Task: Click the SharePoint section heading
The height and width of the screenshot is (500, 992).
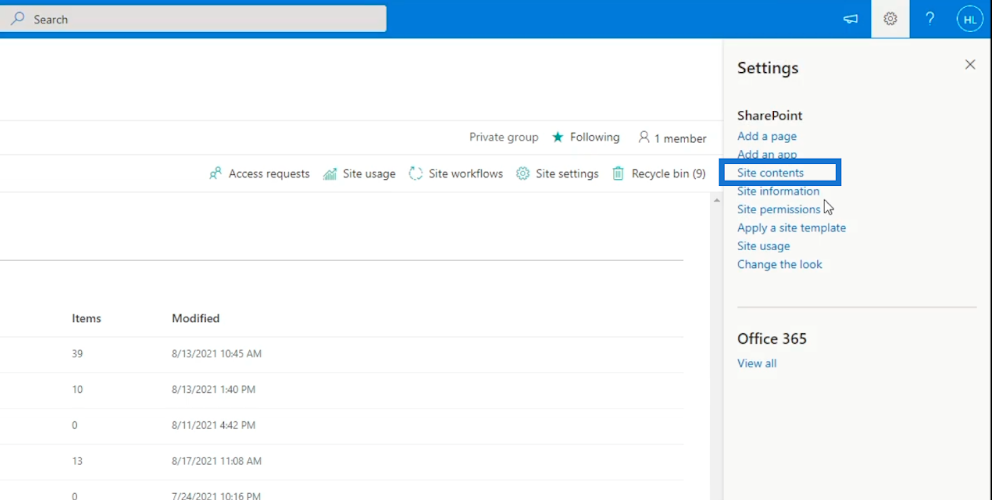Action: (769, 116)
